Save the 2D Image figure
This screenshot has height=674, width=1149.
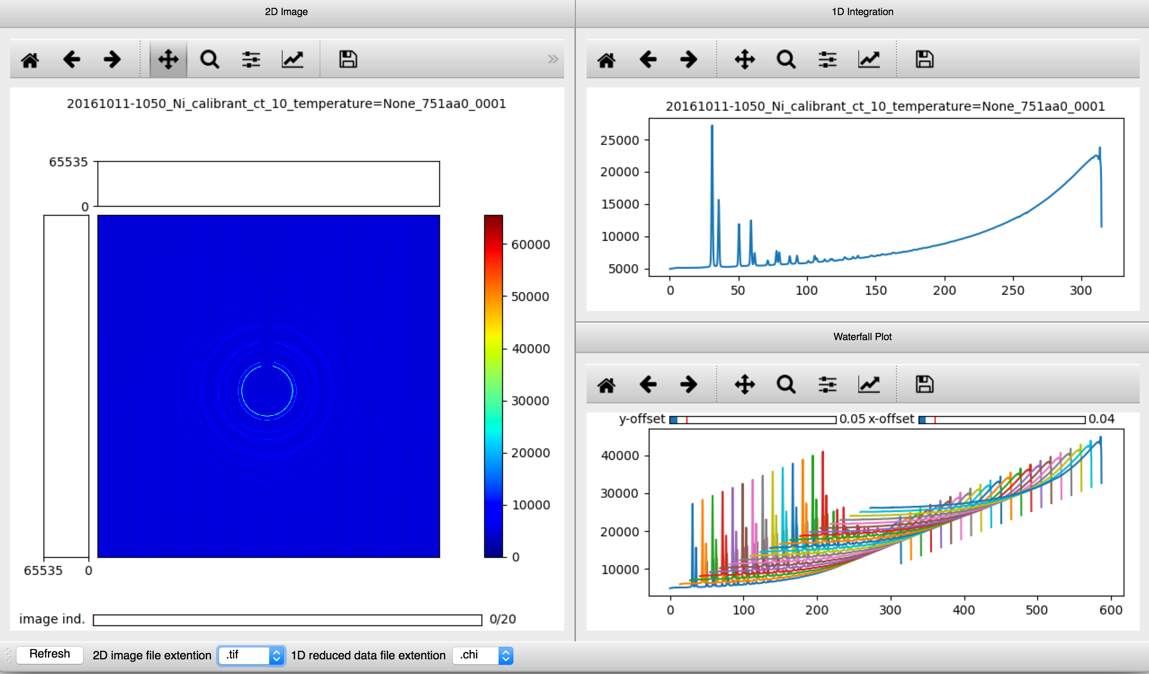tap(348, 60)
